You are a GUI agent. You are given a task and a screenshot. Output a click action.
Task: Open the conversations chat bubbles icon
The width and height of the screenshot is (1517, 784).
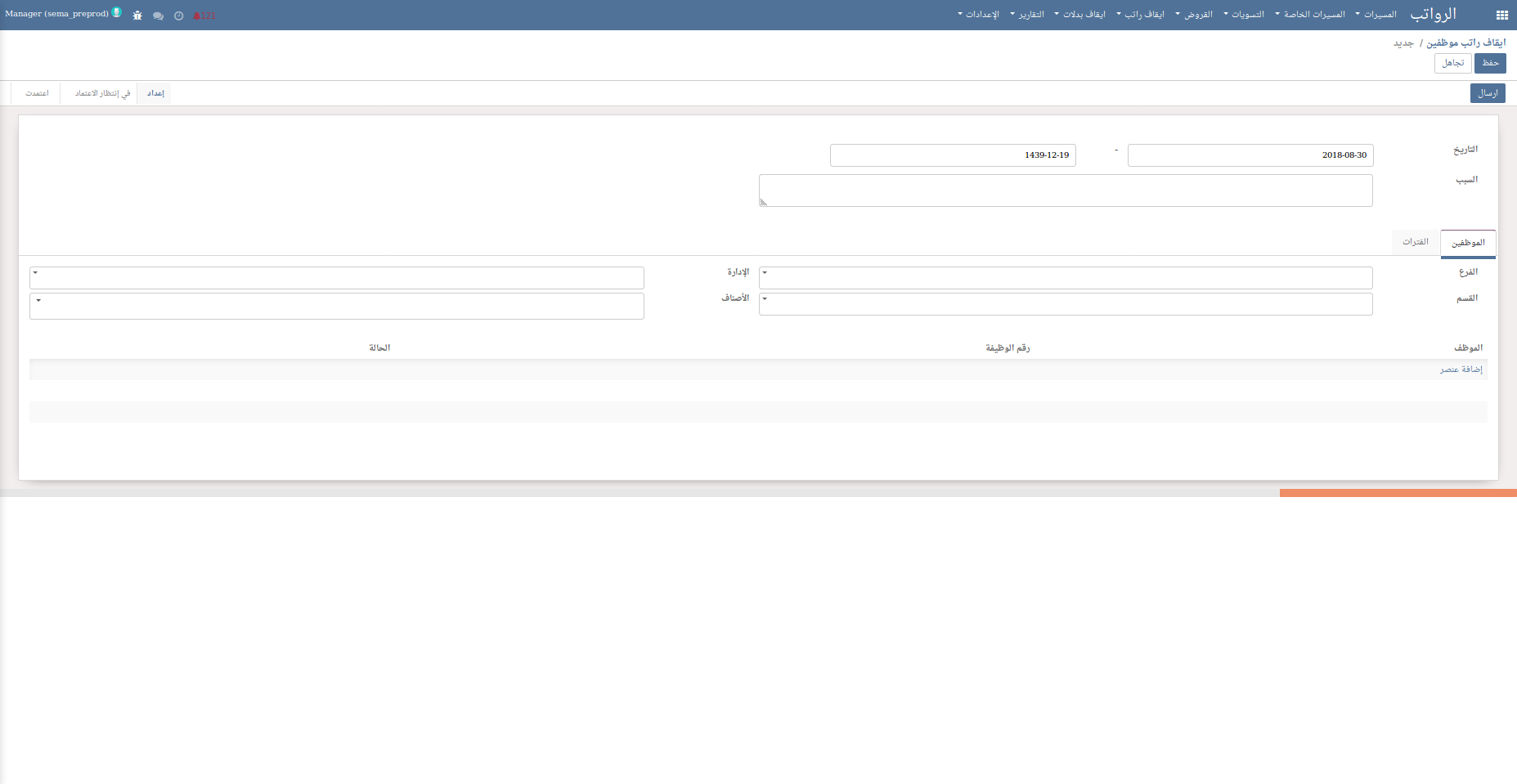tap(158, 16)
